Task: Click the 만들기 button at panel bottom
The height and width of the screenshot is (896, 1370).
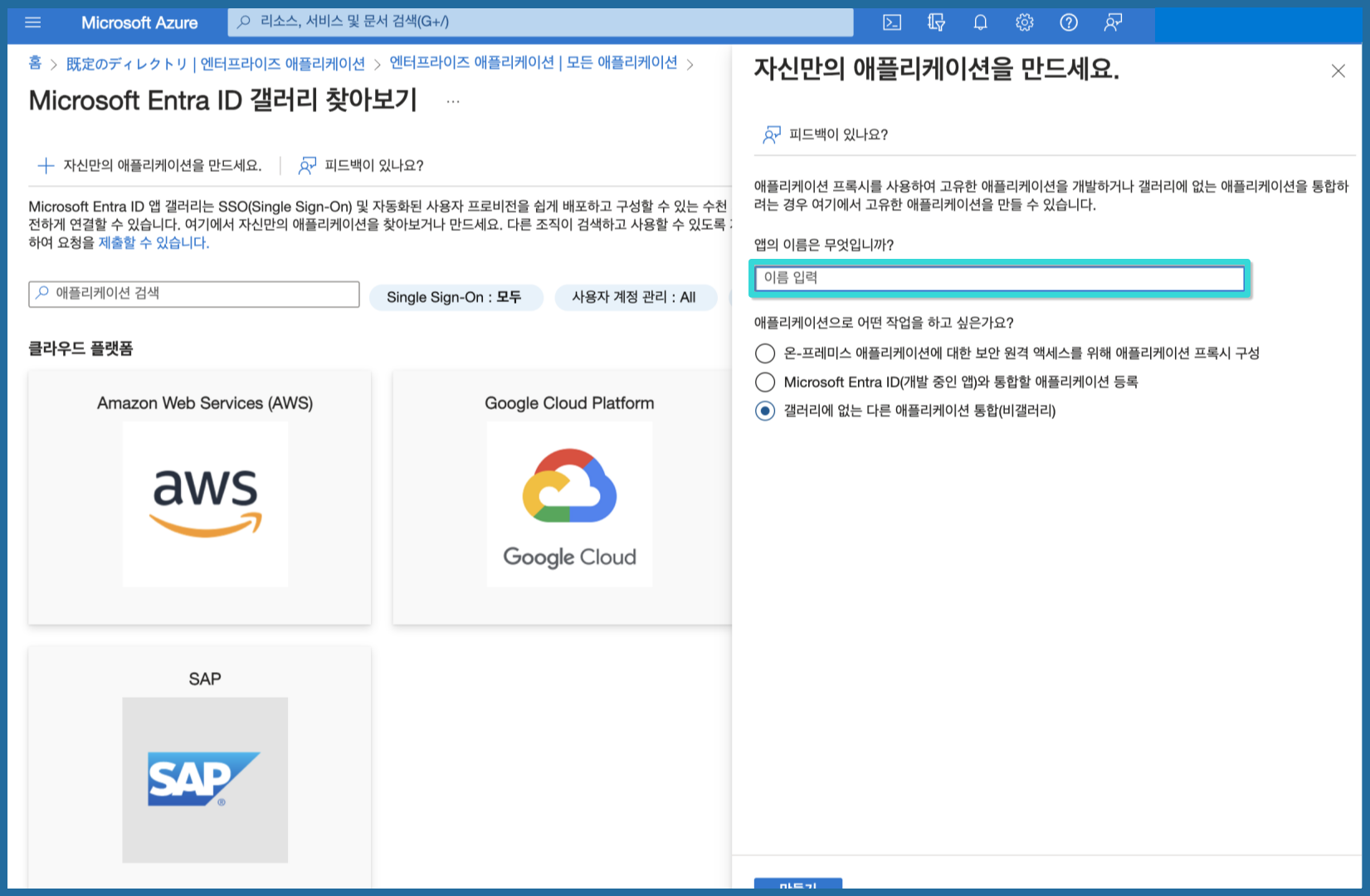Action: click(x=798, y=884)
